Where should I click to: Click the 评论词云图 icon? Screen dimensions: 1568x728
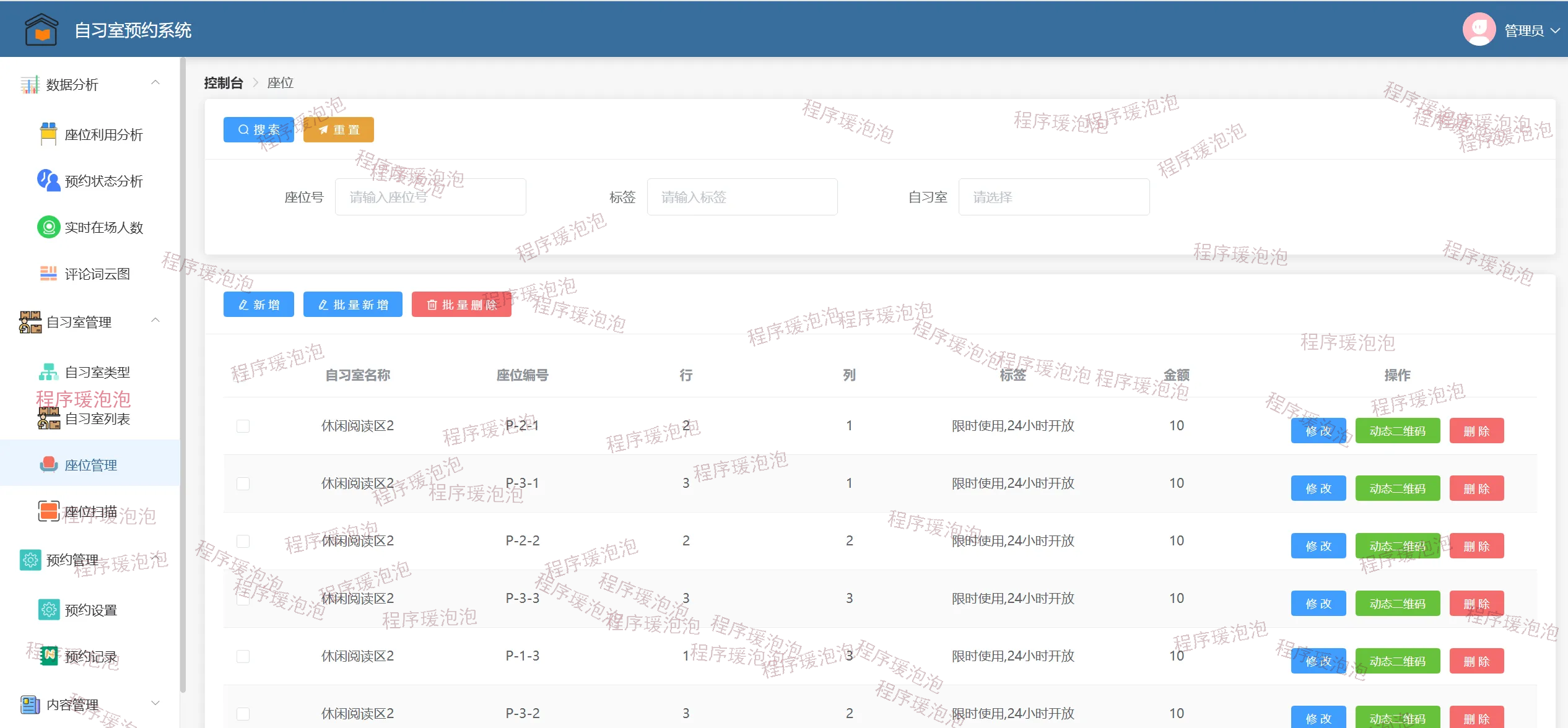[48, 274]
